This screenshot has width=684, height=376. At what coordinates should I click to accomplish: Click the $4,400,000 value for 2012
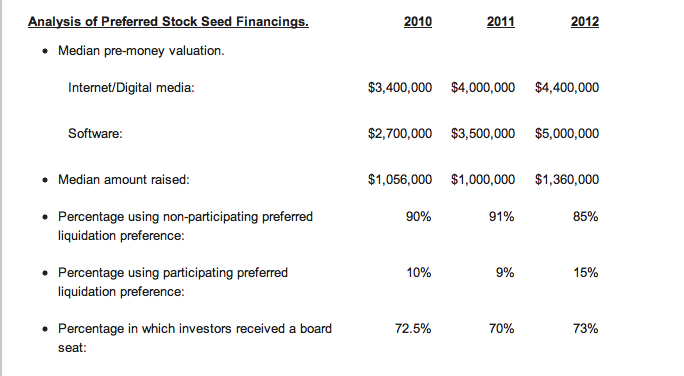pos(567,88)
